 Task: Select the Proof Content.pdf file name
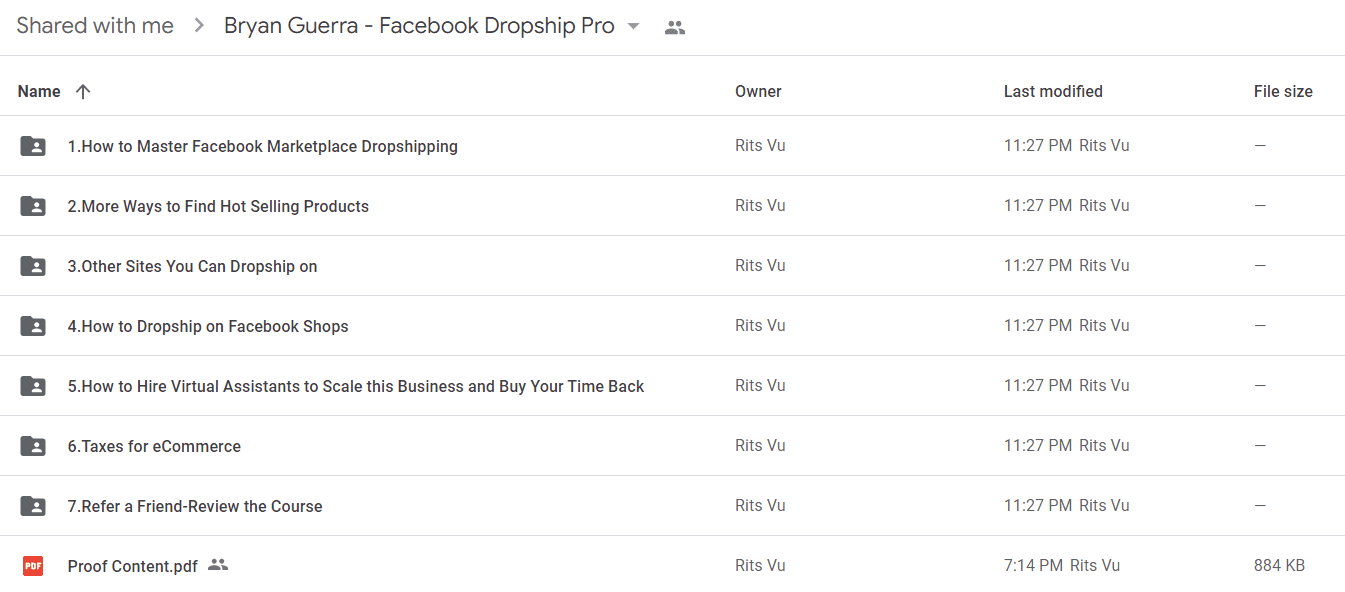(132, 566)
